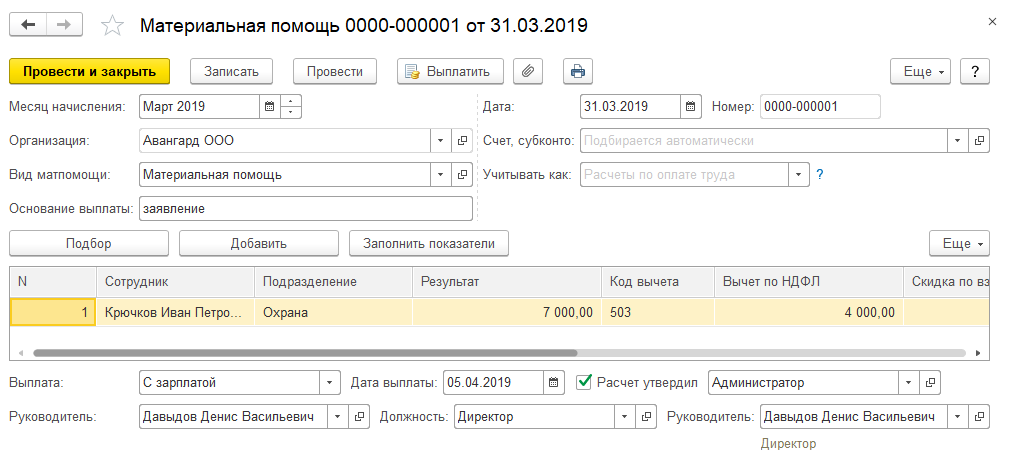The image size is (1009, 450).
Task: Click the Основание выплаты input field
Action: [304, 208]
